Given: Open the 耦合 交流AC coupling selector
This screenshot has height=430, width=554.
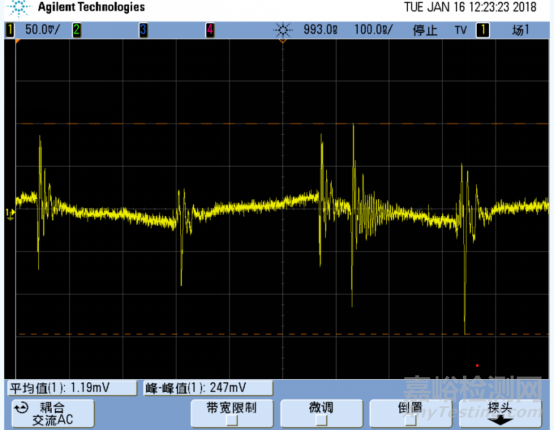Looking at the screenshot, I should tap(53, 413).
